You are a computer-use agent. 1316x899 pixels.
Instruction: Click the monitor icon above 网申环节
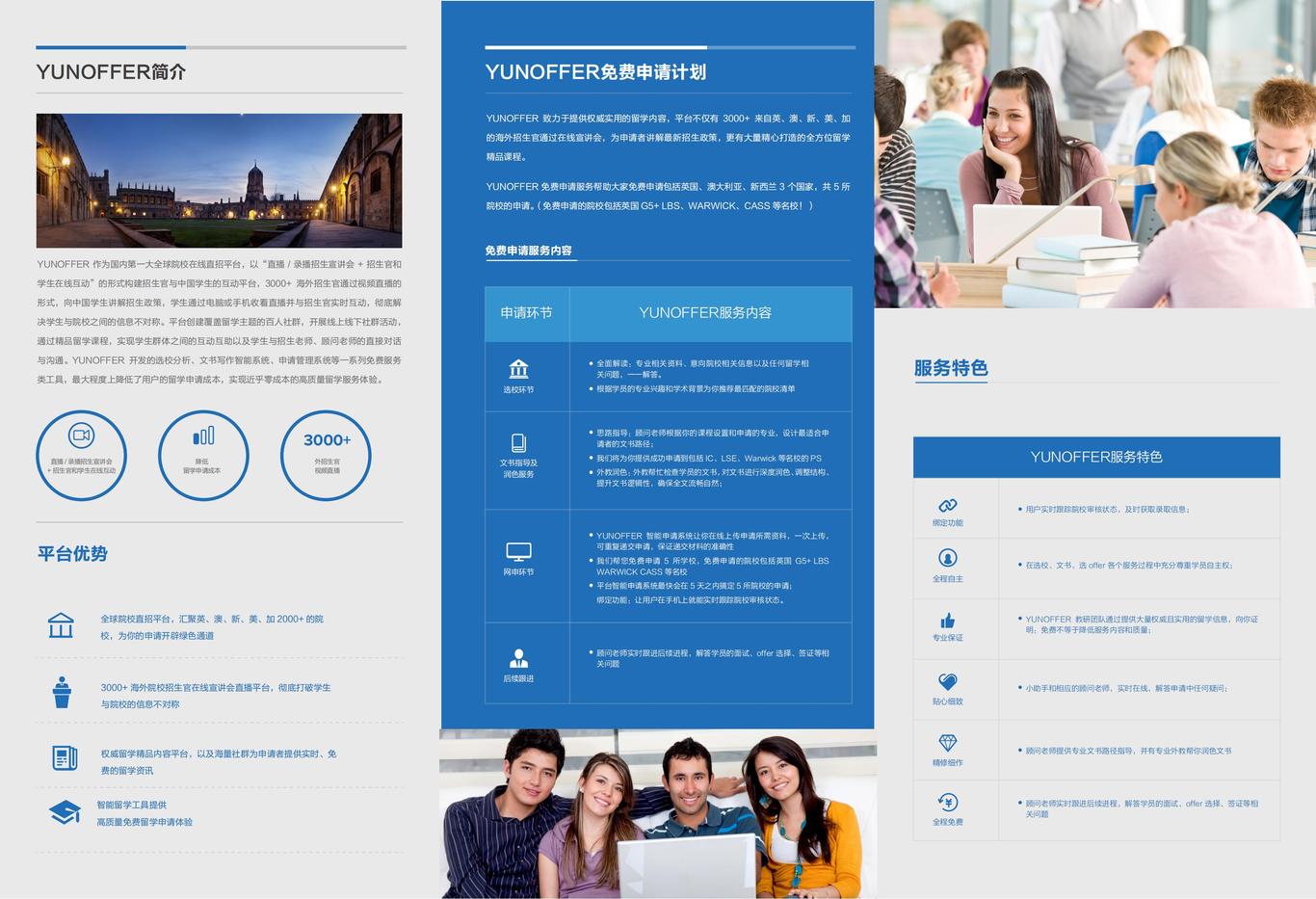tap(518, 552)
